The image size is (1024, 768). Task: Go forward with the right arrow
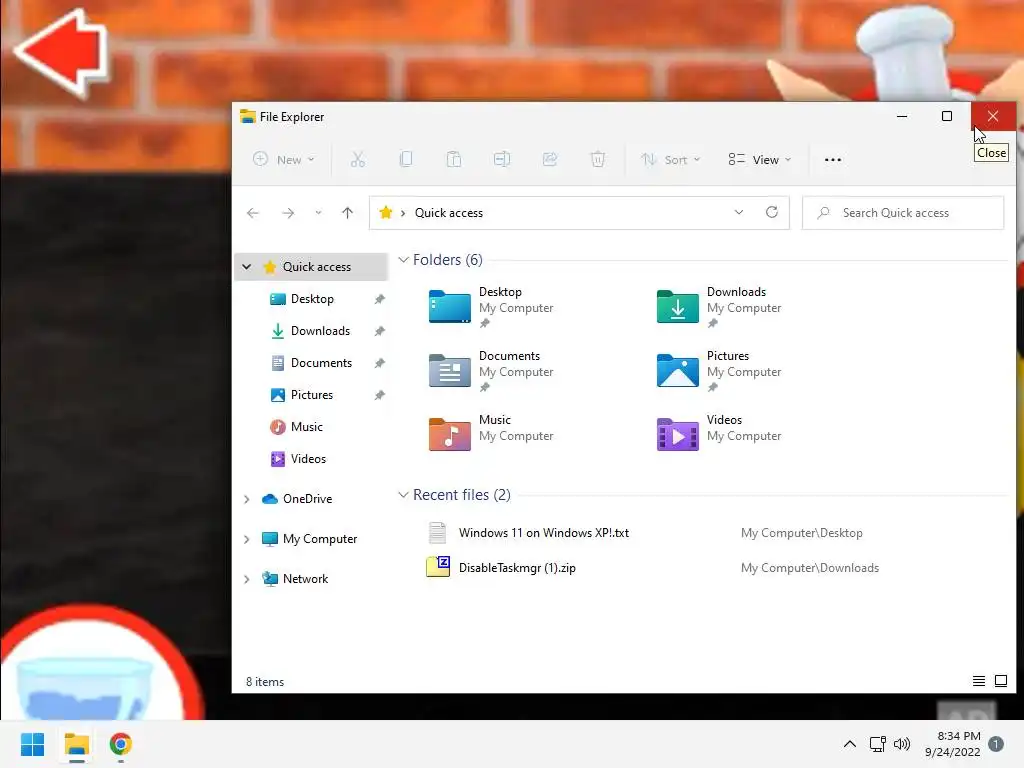click(288, 213)
